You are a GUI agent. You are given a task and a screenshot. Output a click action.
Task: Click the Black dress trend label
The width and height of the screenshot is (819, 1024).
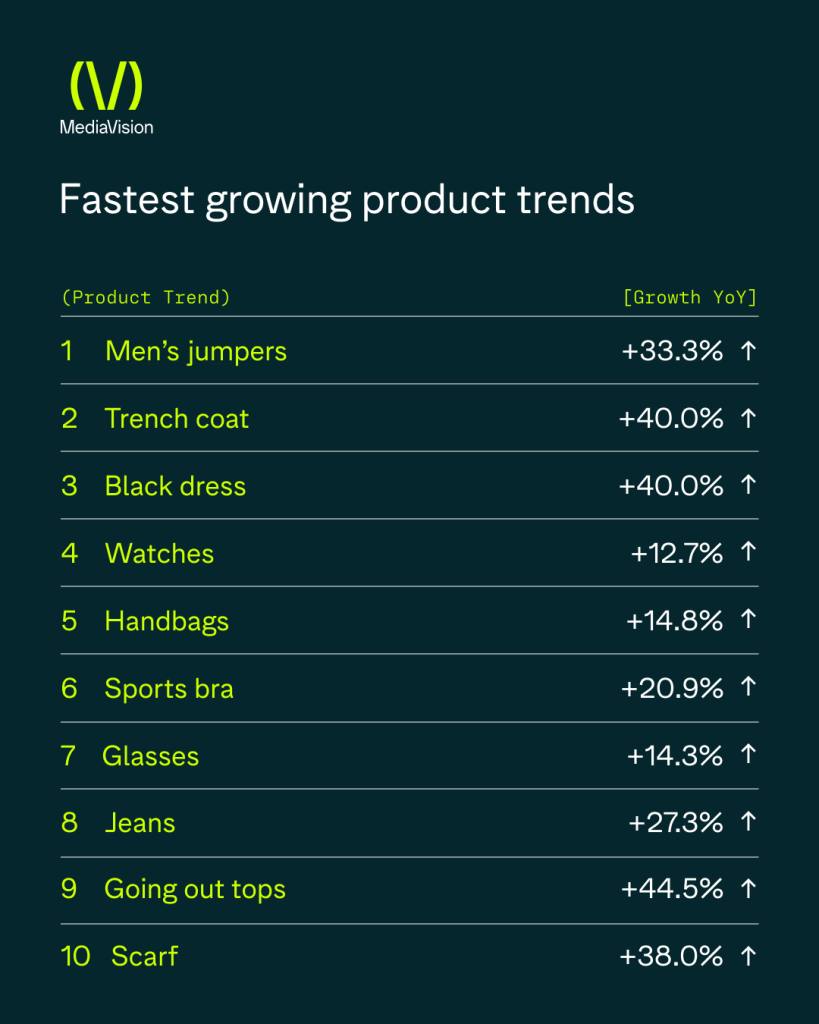point(176,486)
